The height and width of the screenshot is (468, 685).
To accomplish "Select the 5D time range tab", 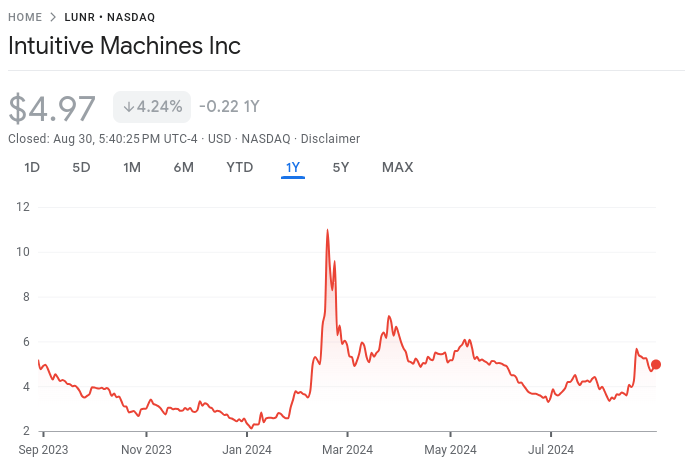I will point(81,167).
